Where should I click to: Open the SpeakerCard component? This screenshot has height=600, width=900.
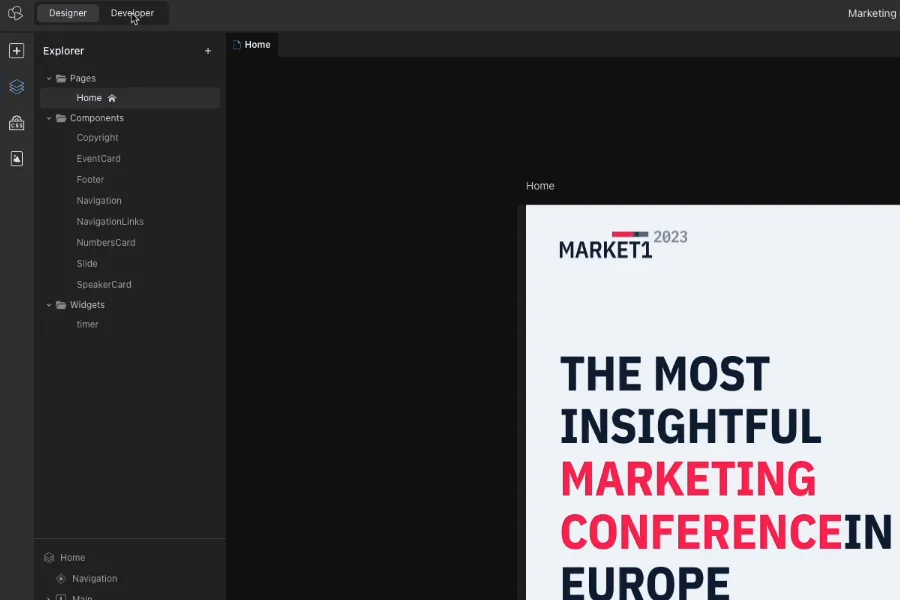(x=104, y=285)
